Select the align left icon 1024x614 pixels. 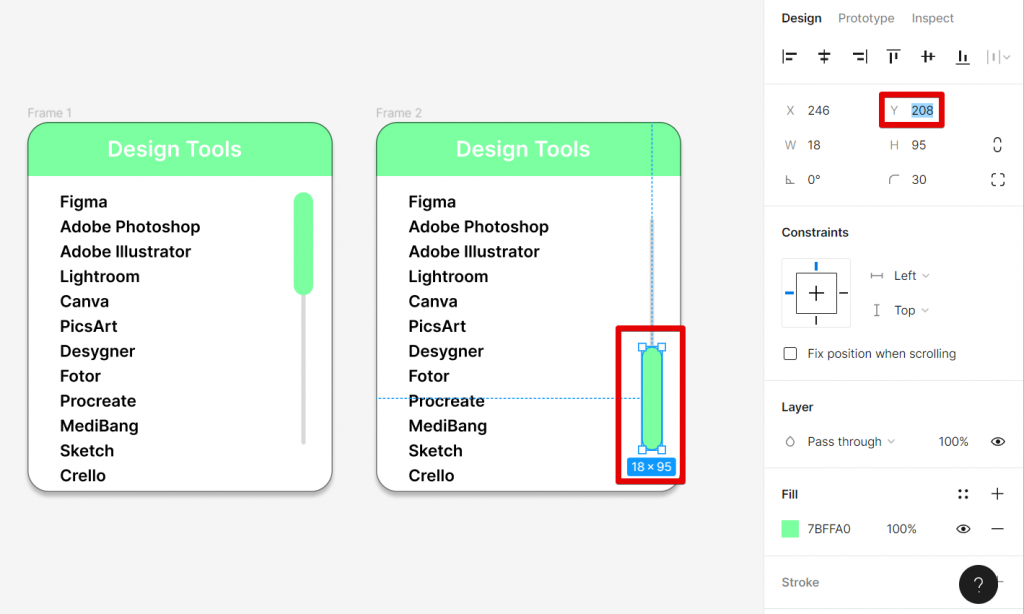(789, 57)
